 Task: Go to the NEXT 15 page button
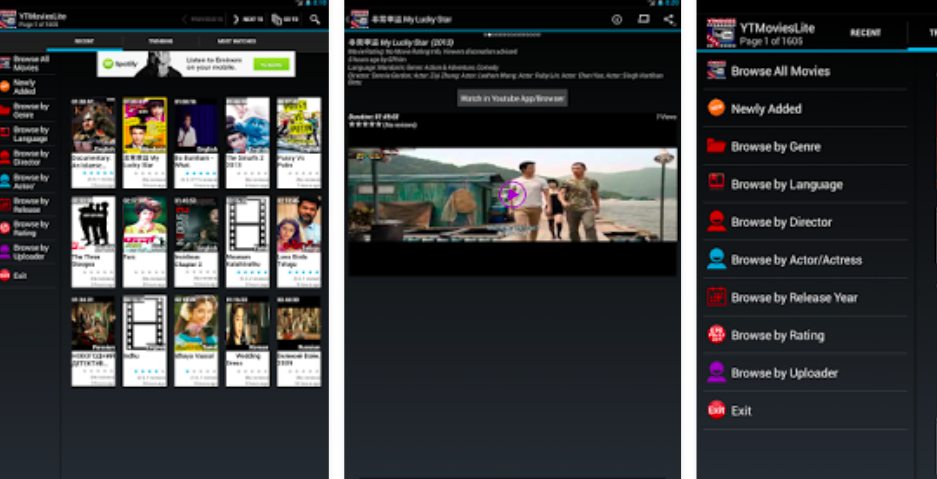click(x=249, y=19)
